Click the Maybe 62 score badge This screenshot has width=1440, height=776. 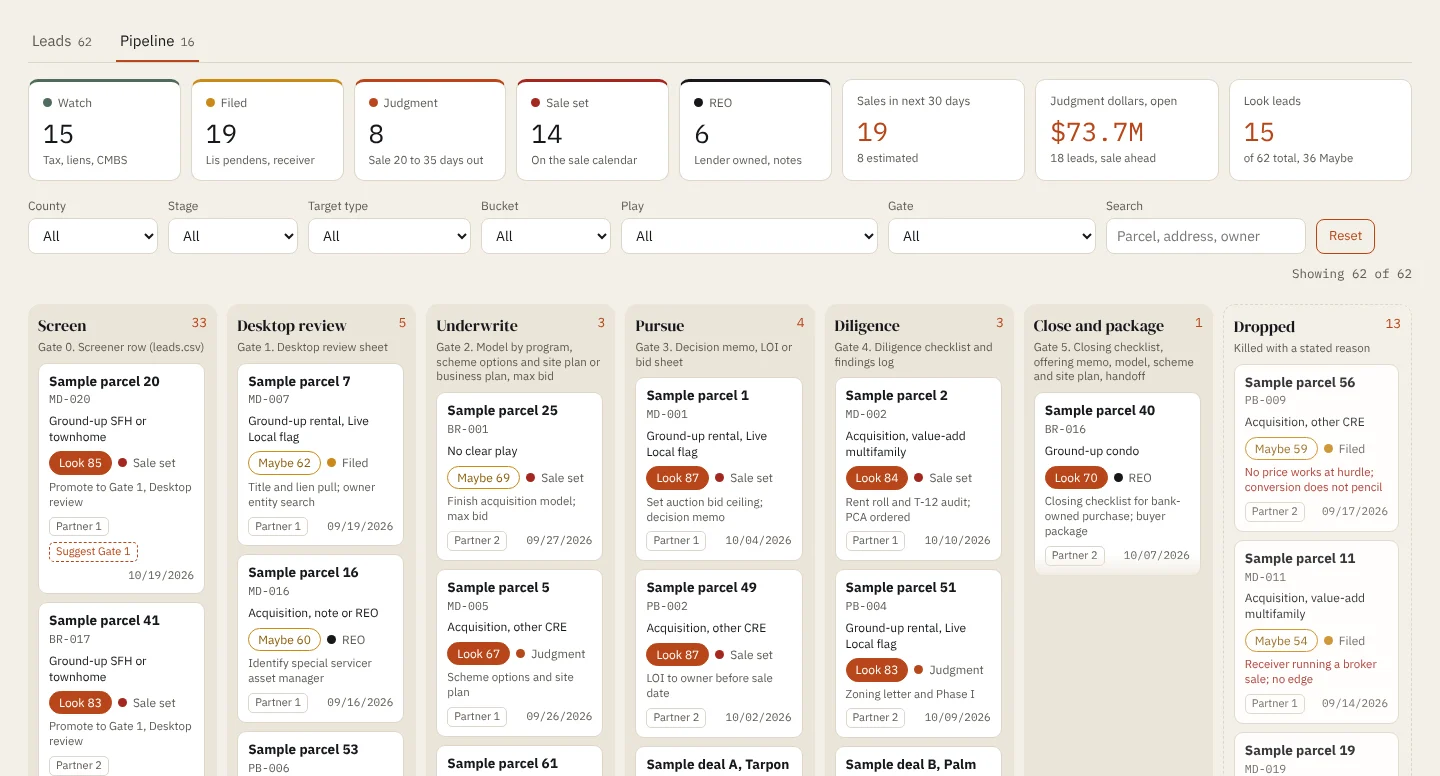[x=284, y=463]
